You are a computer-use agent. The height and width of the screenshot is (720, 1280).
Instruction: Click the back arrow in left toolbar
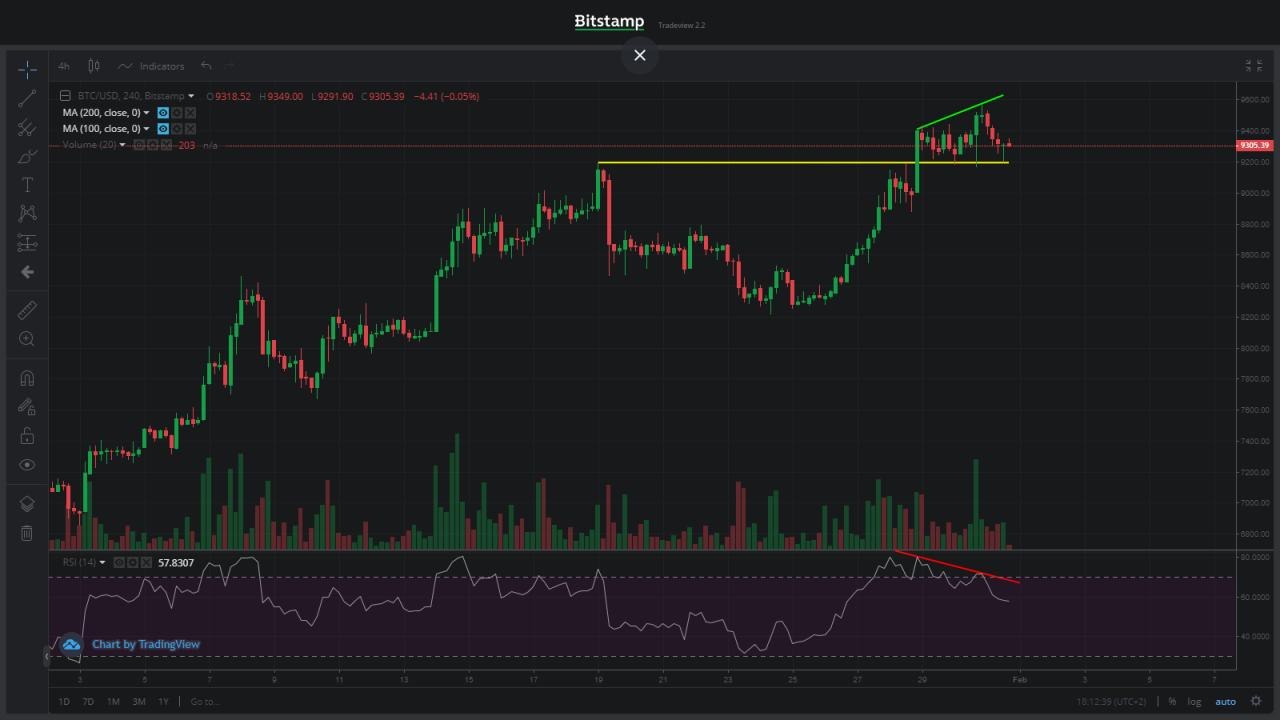[27, 272]
